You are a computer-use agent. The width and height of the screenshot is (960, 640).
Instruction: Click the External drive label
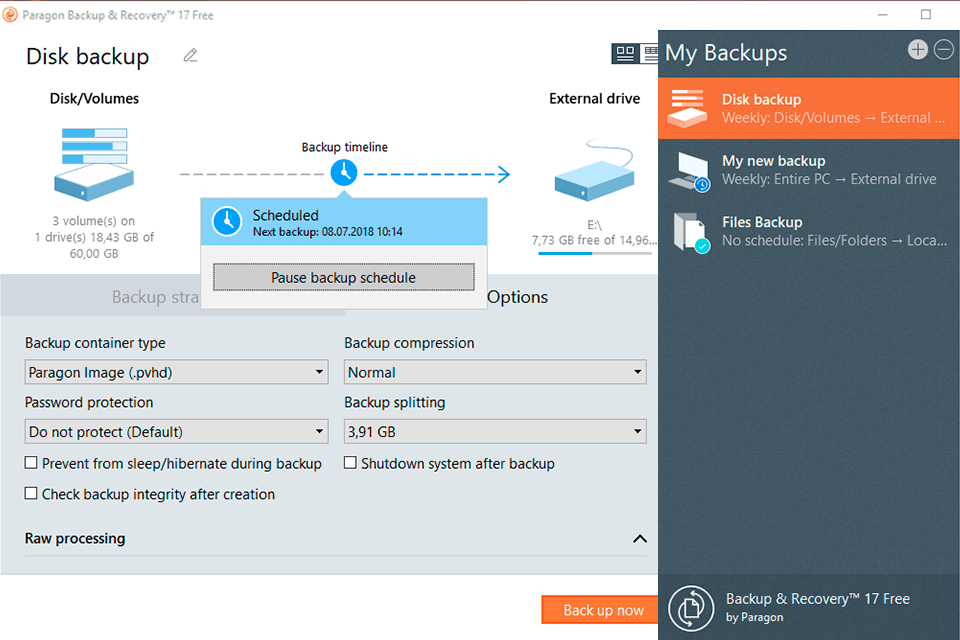click(x=594, y=99)
